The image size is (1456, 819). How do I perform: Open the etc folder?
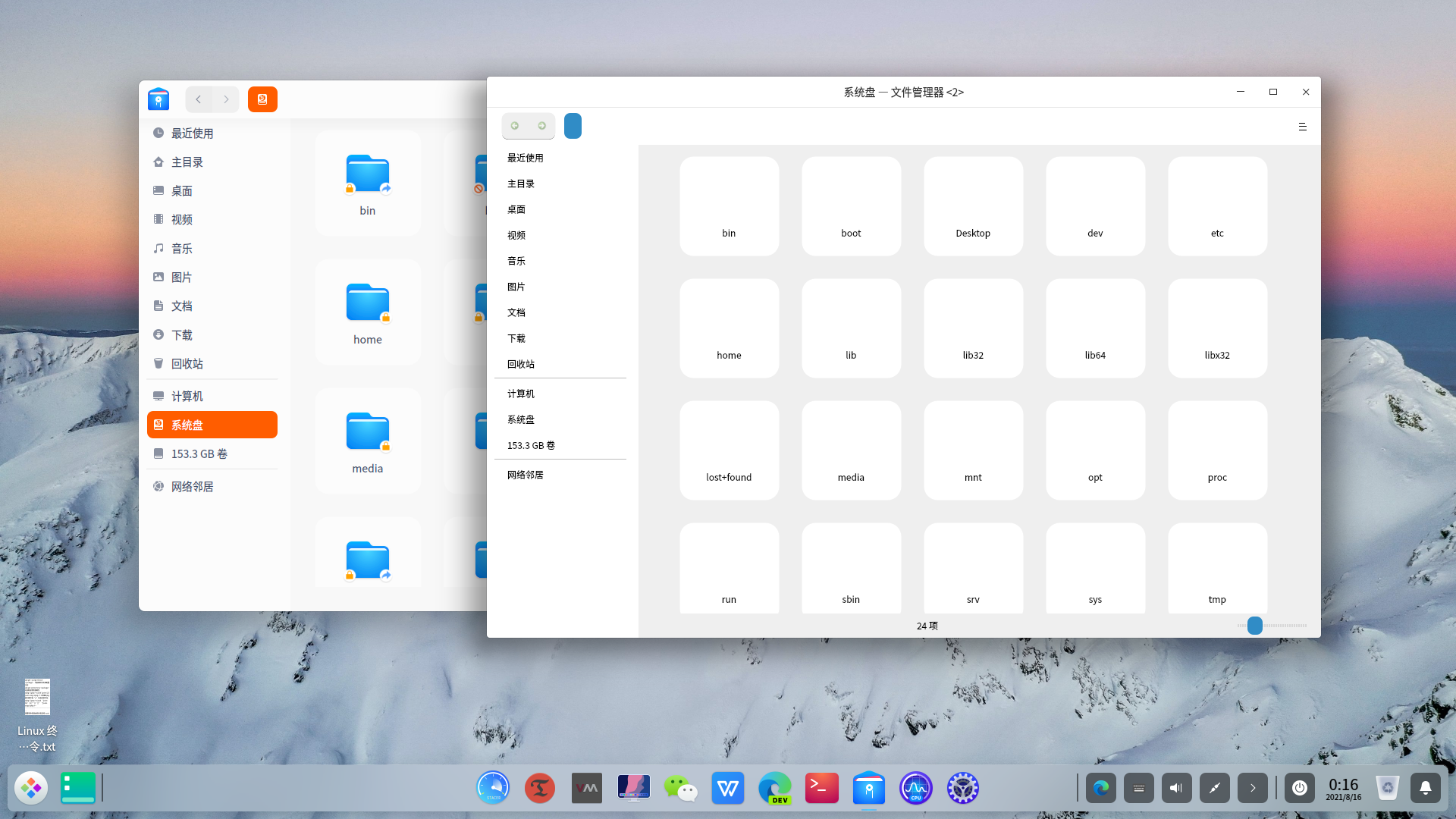(1217, 206)
